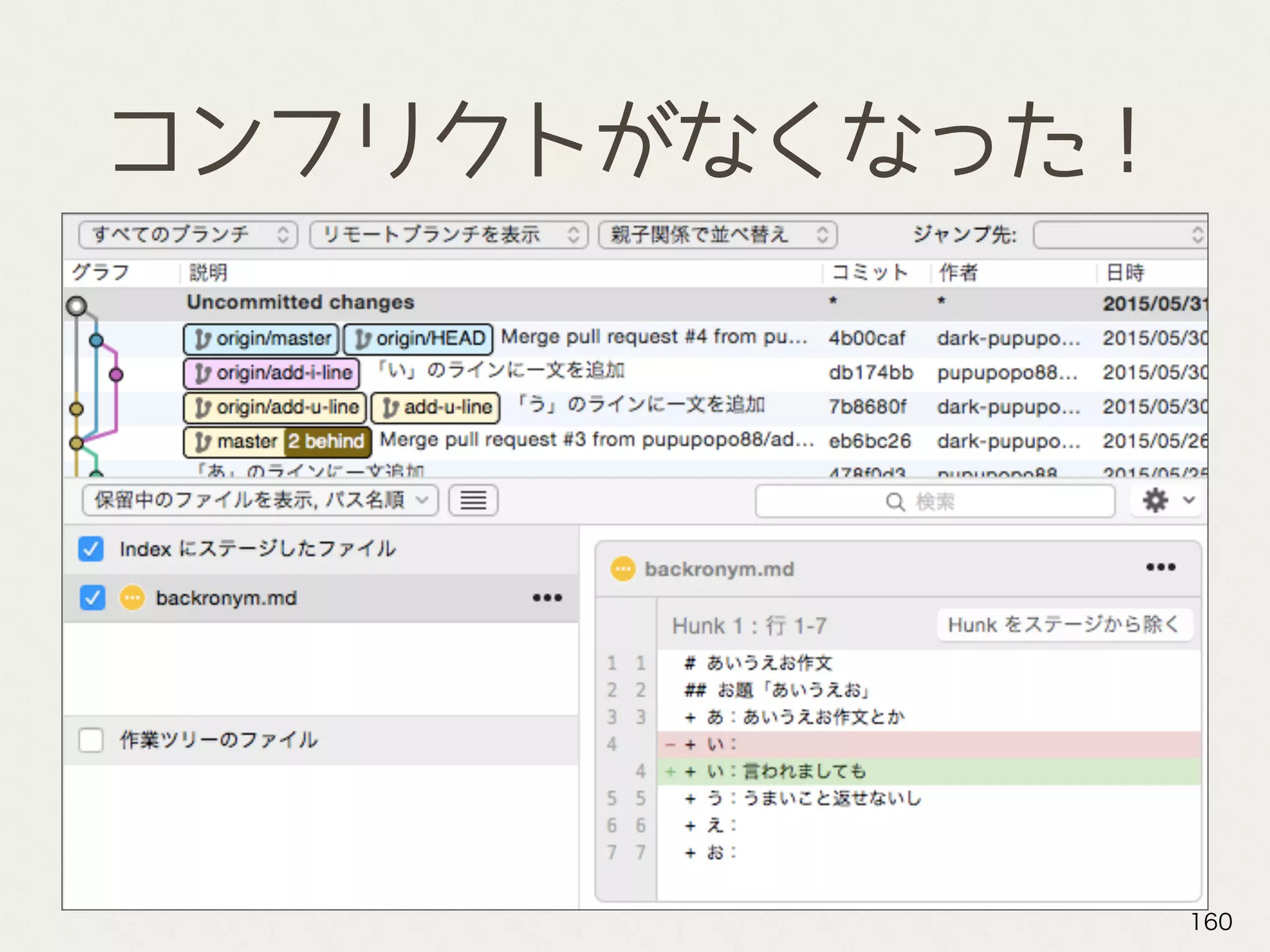Open three-dots menu in diff header
This screenshot has width=1270, height=952.
pyautogui.click(x=1160, y=567)
